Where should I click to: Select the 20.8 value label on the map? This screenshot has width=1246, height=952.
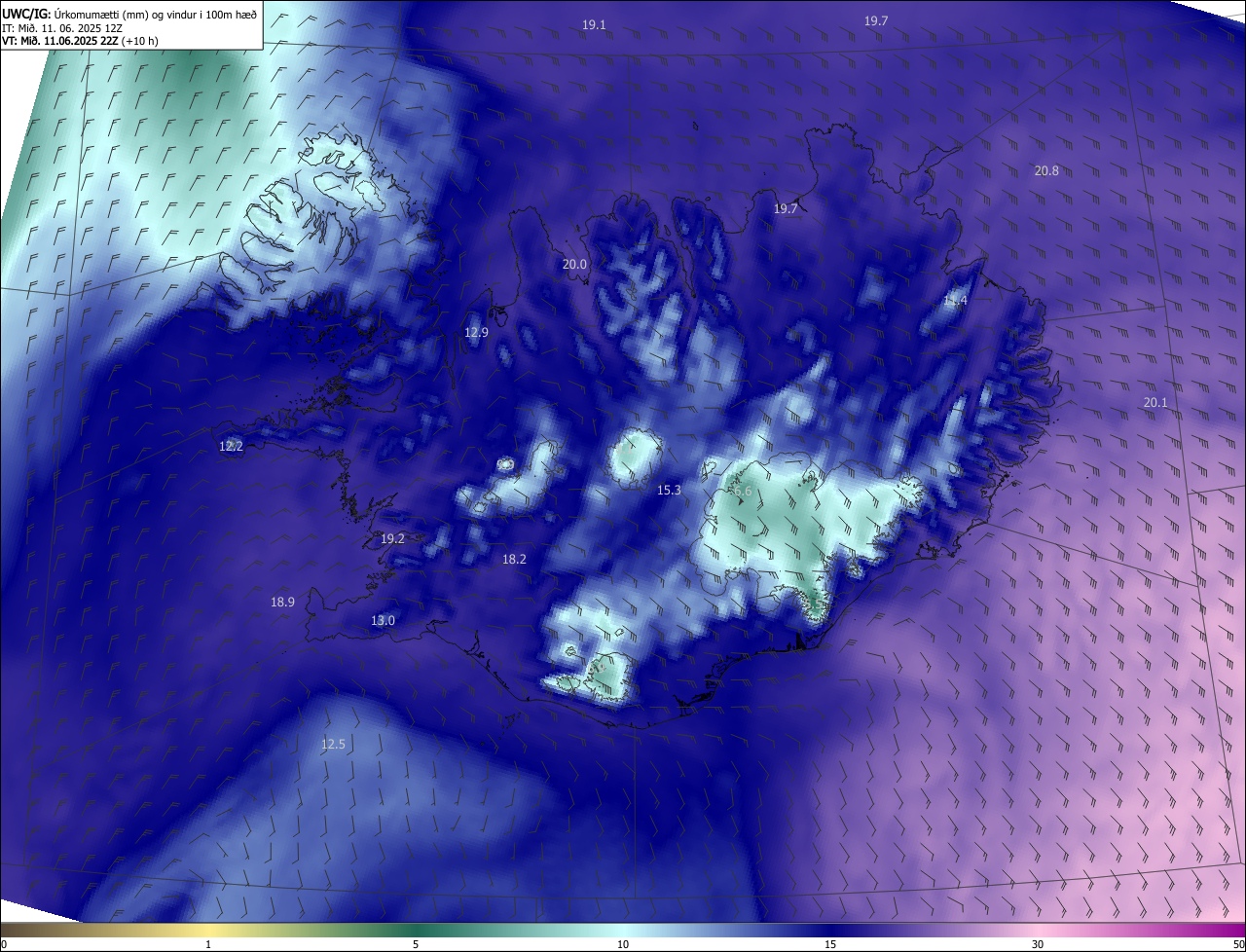(x=1046, y=171)
